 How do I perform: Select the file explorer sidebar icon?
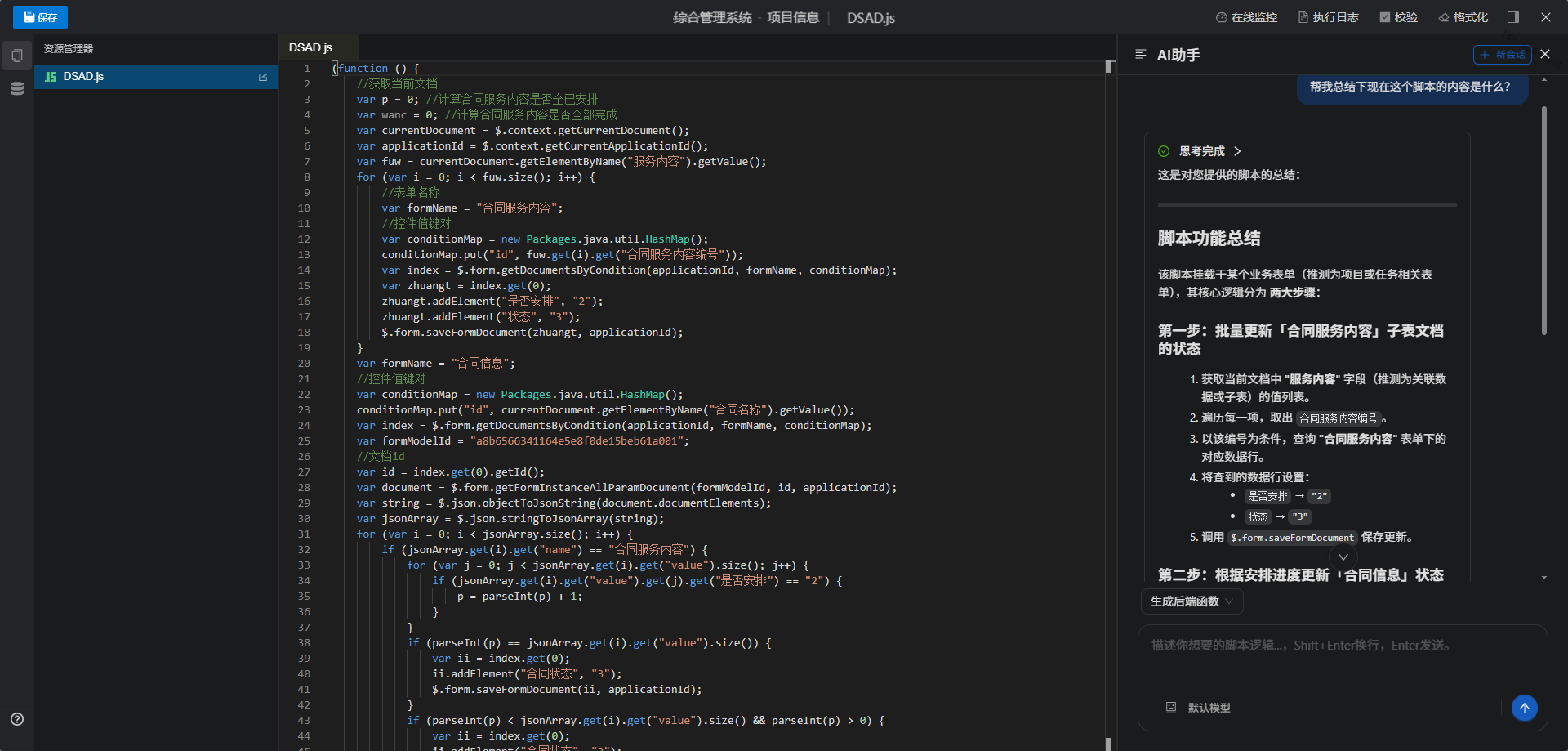click(17, 56)
